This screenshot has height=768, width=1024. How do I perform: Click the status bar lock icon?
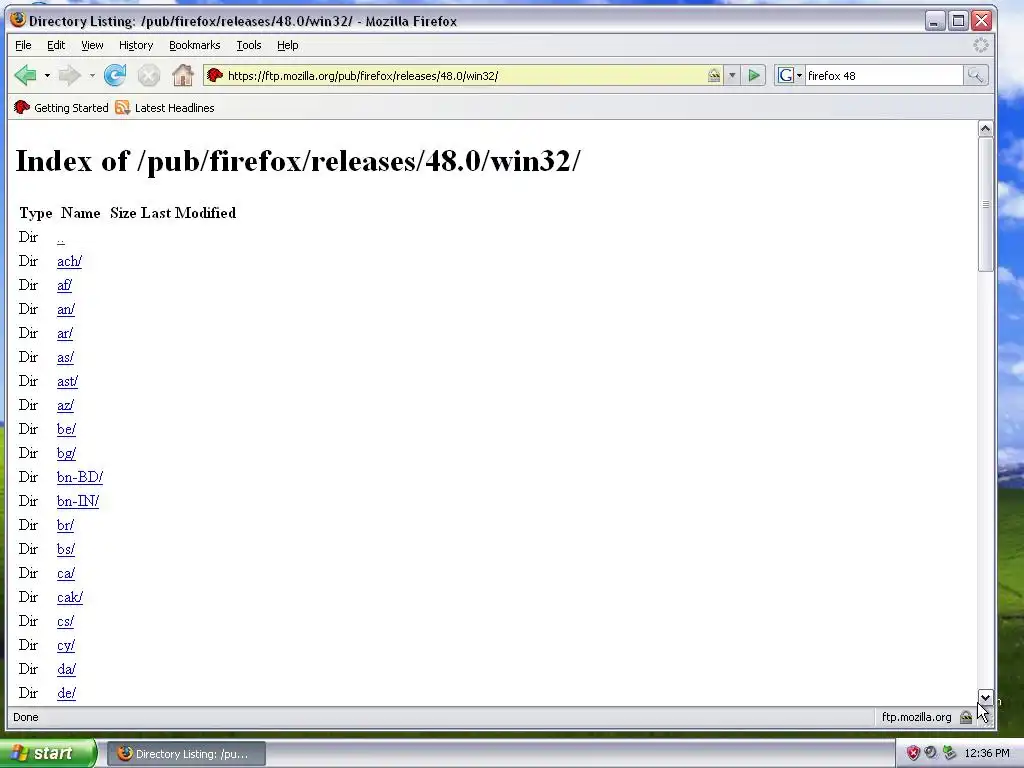tap(966, 717)
